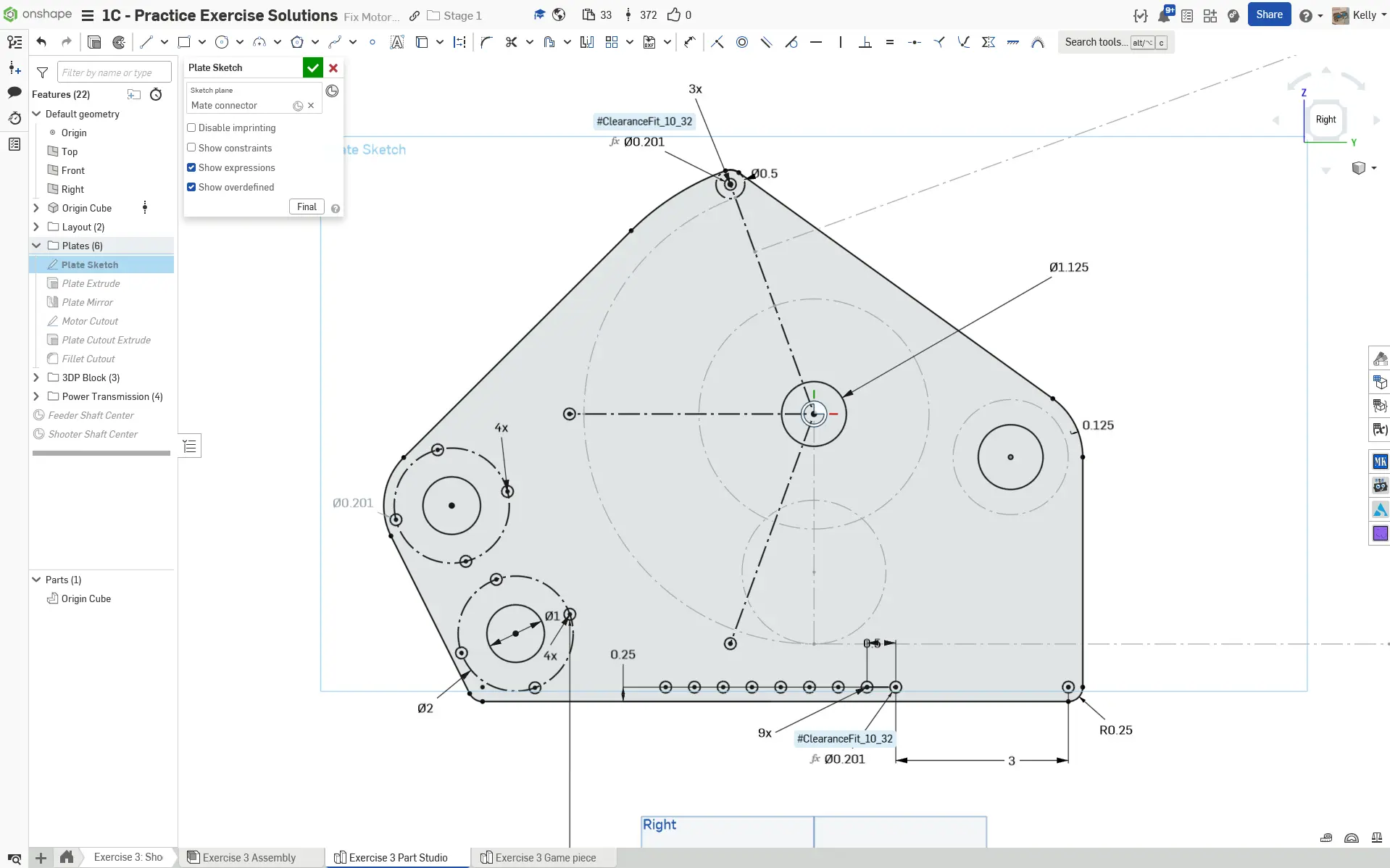Accept sketch with green checkmark
Image resolution: width=1390 pixels, height=868 pixels.
click(x=312, y=67)
